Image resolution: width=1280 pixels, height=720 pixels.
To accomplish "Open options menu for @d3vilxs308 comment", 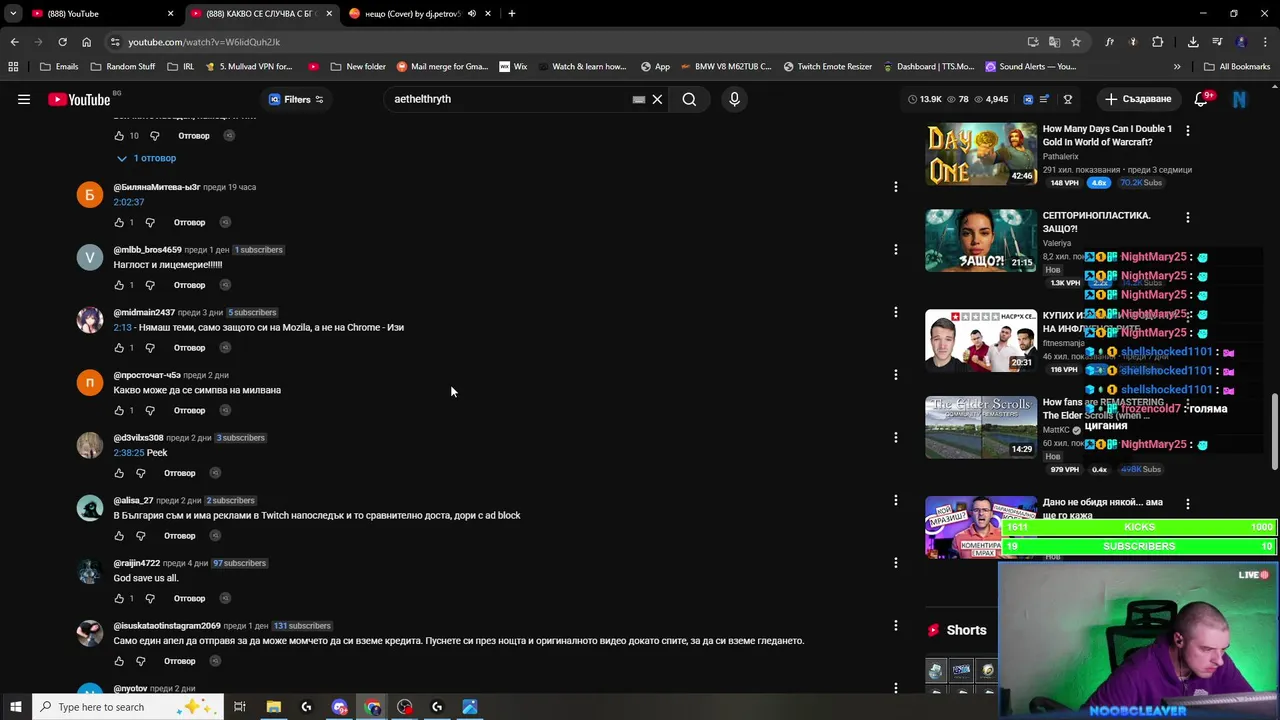I will click(895, 437).
